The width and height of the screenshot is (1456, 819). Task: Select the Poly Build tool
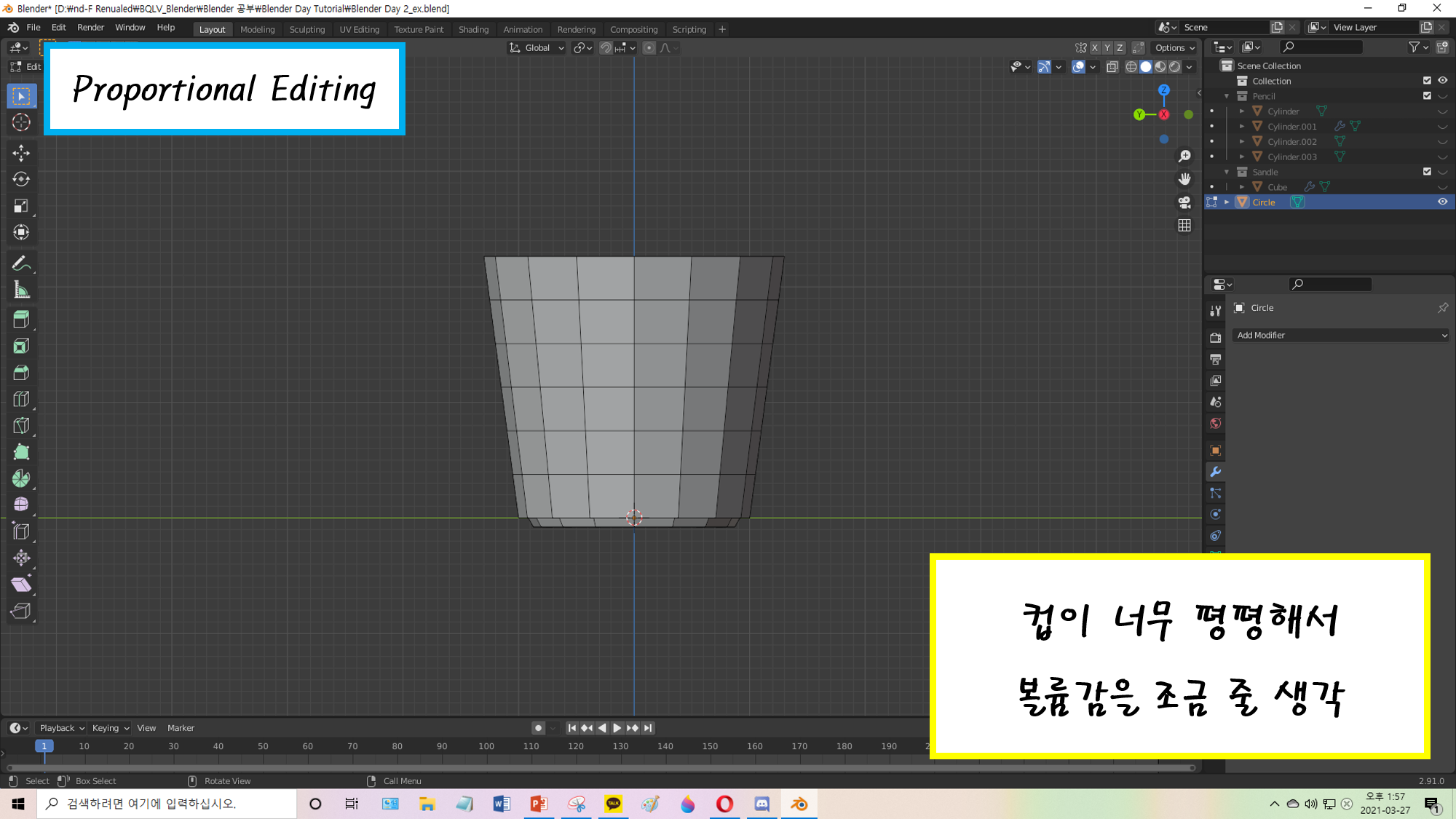pyautogui.click(x=21, y=452)
